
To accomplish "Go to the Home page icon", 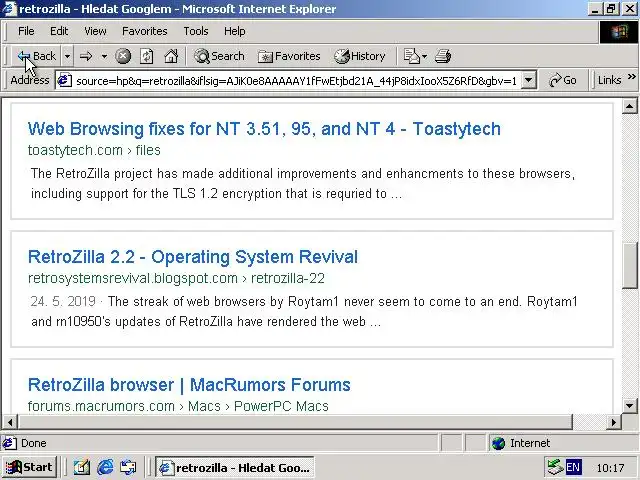I will (171, 56).
